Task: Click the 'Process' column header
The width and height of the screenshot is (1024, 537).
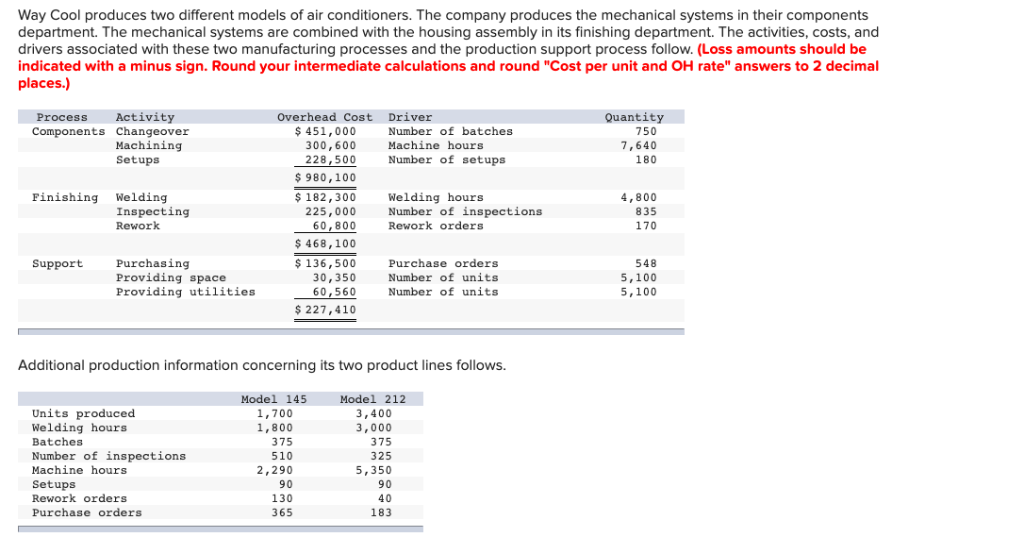Action: pos(62,117)
